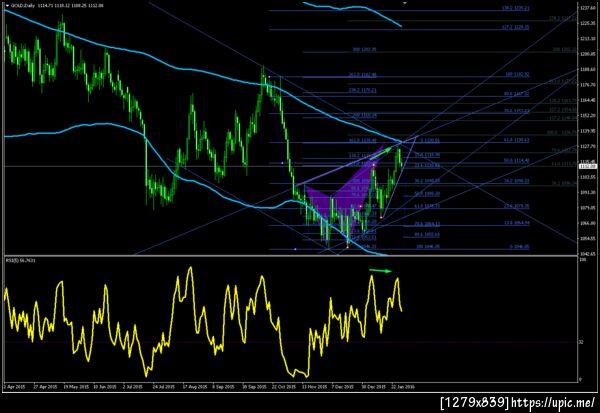The height and width of the screenshot is (413, 600).
Task: Click the 2 Apr 2015 date label
Action: (x=15, y=387)
